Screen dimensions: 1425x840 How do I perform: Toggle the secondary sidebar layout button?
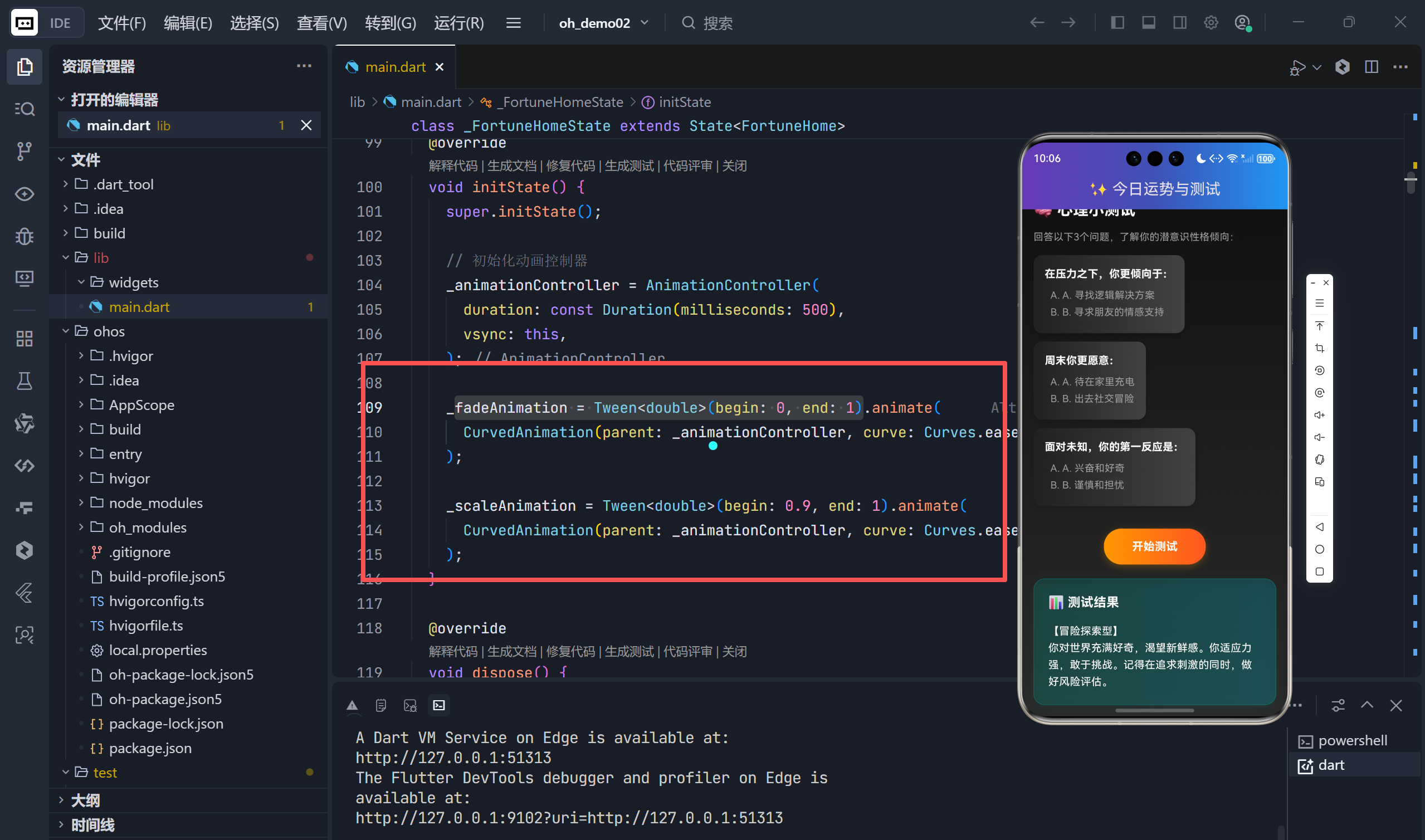point(1179,23)
